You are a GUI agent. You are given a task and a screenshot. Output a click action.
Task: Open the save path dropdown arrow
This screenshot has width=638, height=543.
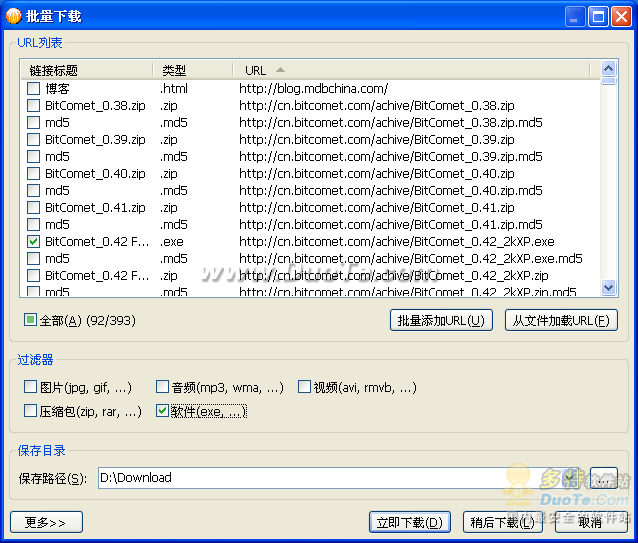570,478
